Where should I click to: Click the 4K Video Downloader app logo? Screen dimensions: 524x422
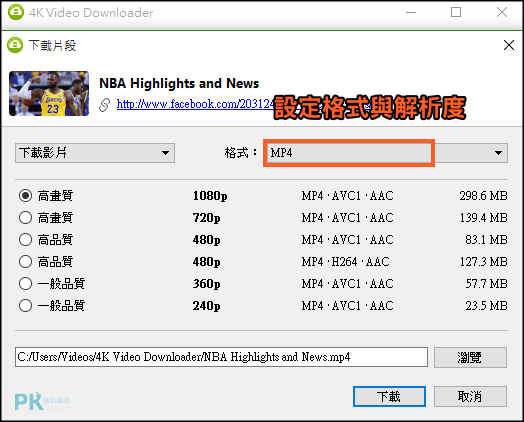pyautogui.click(x=16, y=12)
